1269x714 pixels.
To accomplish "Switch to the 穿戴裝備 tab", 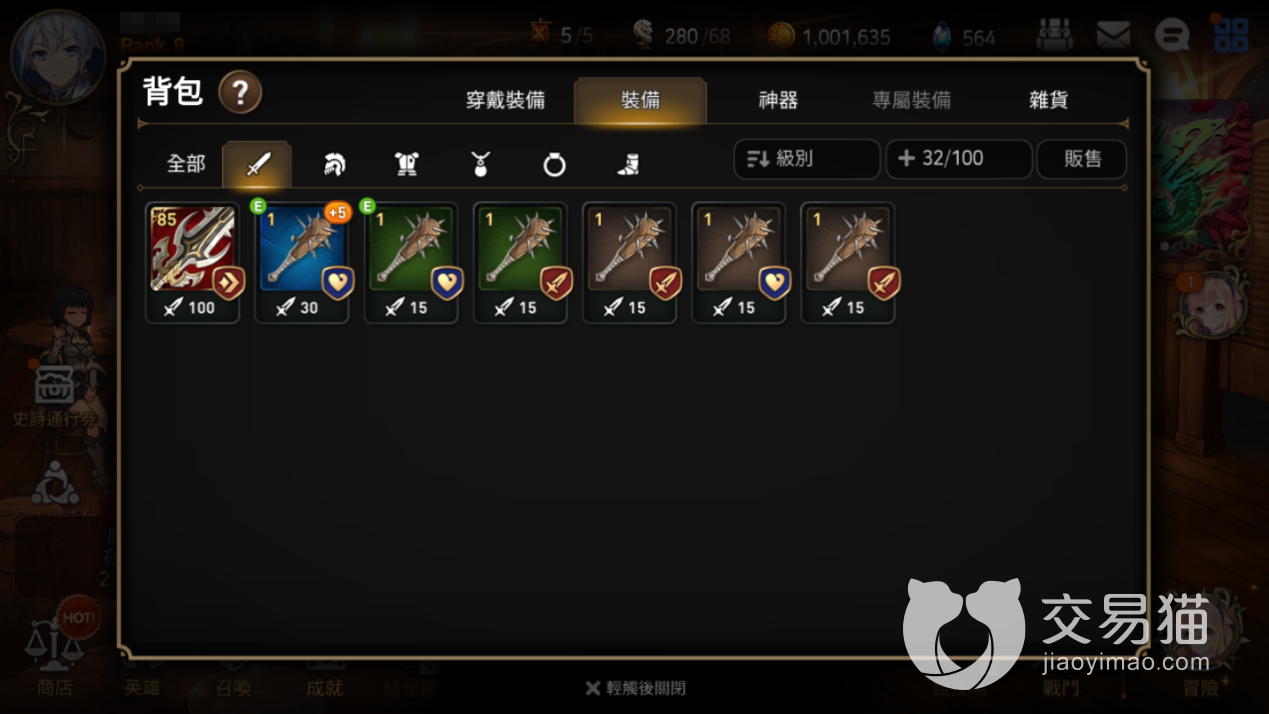I will [505, 100].
